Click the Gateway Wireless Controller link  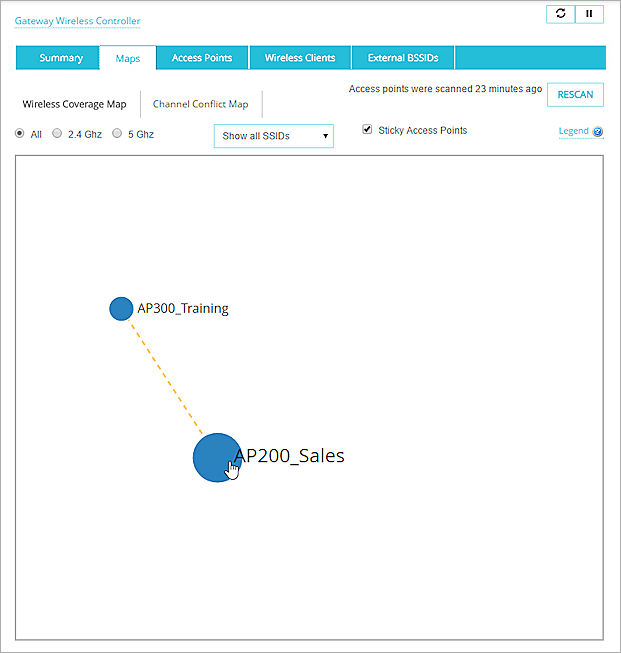pos(77,21)
